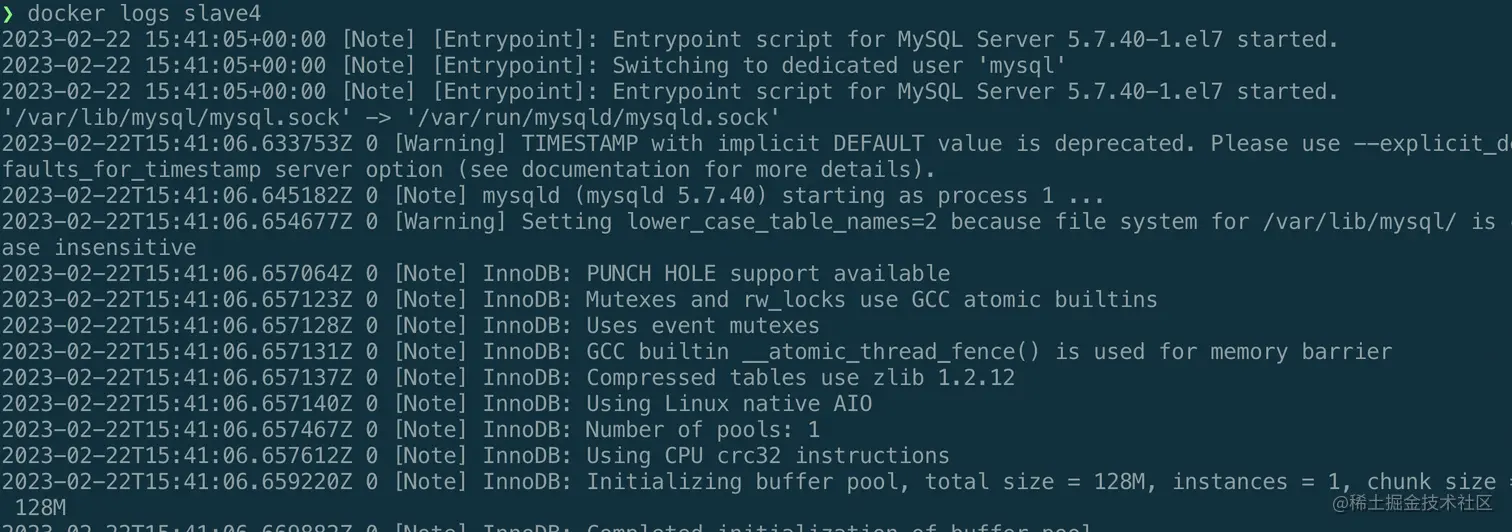Click the '/var/lib/mysql/mysql.sock' path text

pos(177,118)
